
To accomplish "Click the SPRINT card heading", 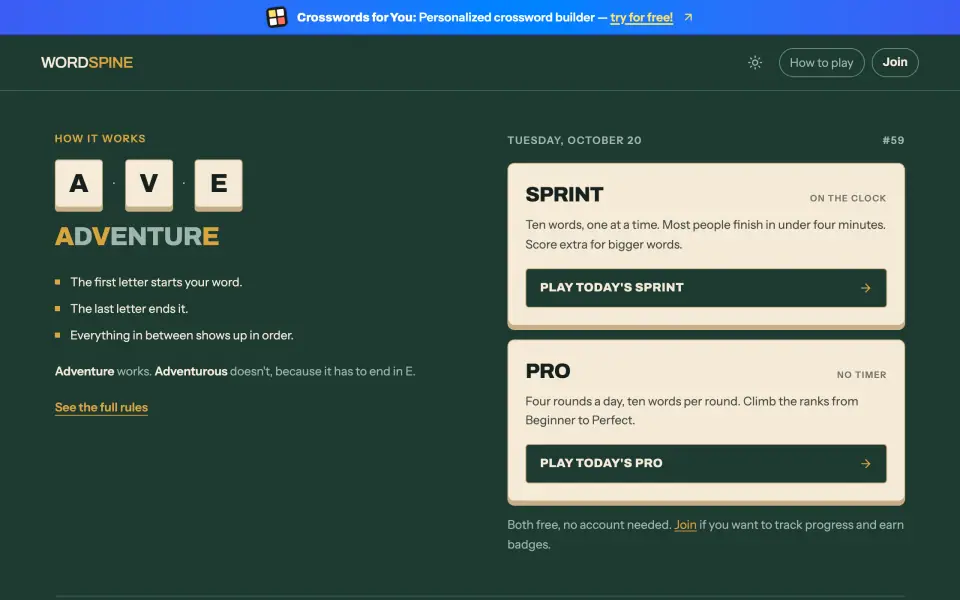I will 564,195.
